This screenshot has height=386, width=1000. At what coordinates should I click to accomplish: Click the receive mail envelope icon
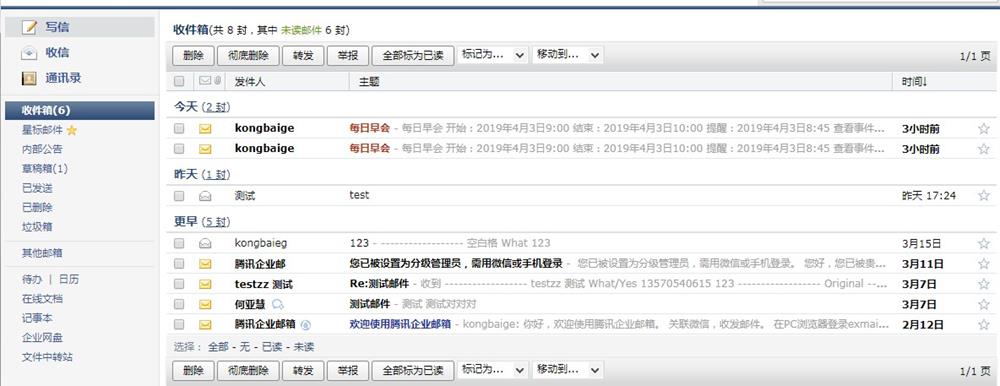pyautogui.click(x=29, y=53)
